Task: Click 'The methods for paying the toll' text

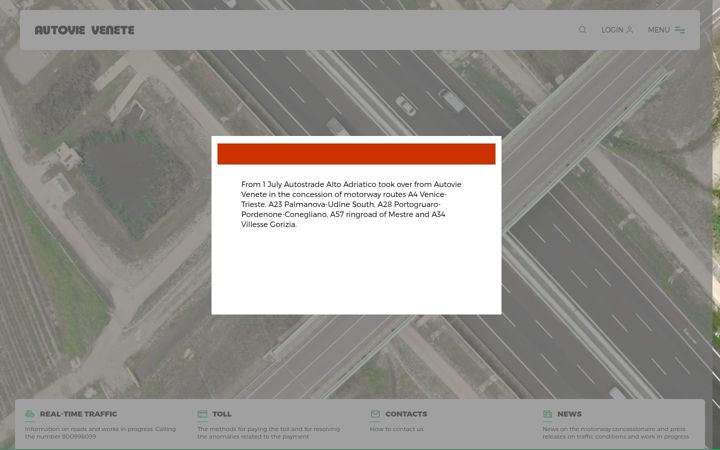Action: point(269,433)
